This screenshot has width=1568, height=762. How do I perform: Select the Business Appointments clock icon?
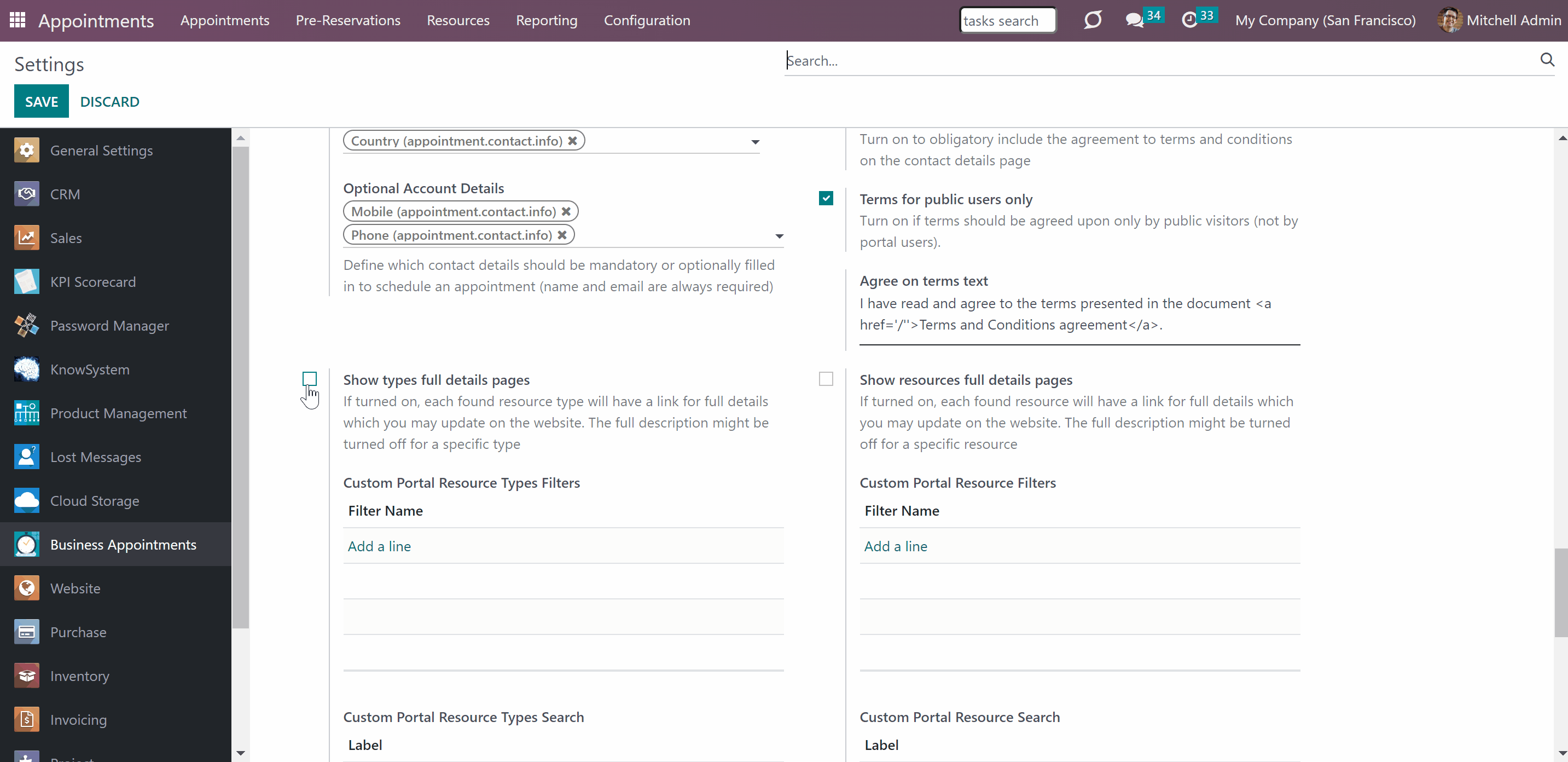[x=27, y=545]
